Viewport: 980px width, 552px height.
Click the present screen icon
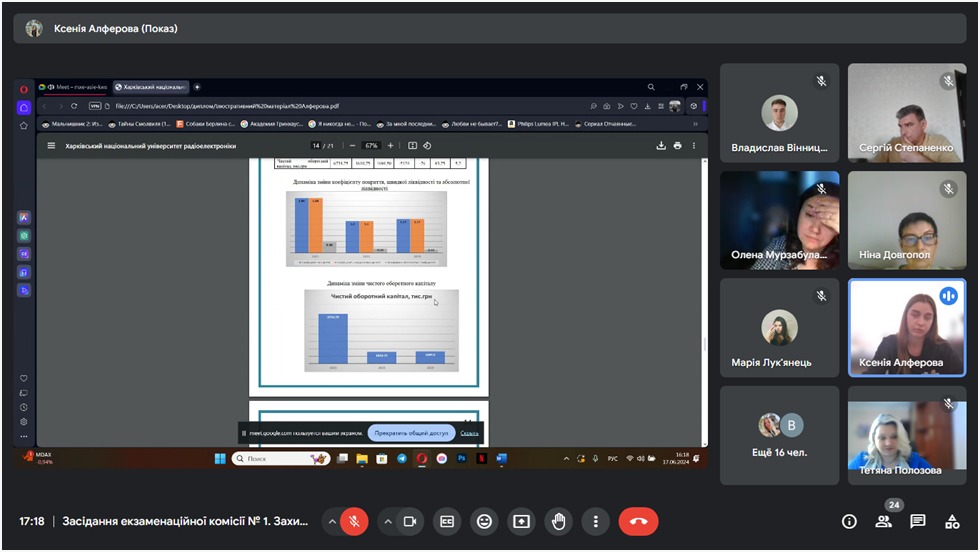tap(521, 521)
